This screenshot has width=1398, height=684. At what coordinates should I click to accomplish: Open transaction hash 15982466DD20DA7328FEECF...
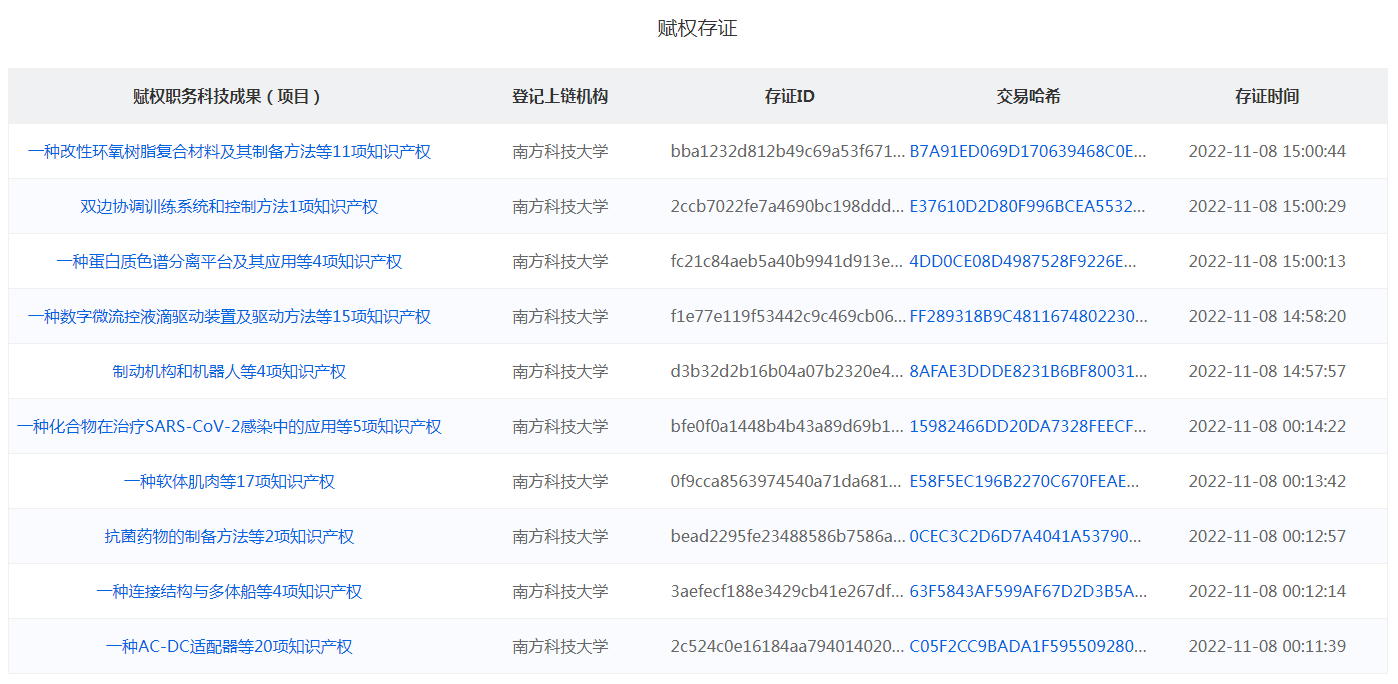pos(1028,427)
